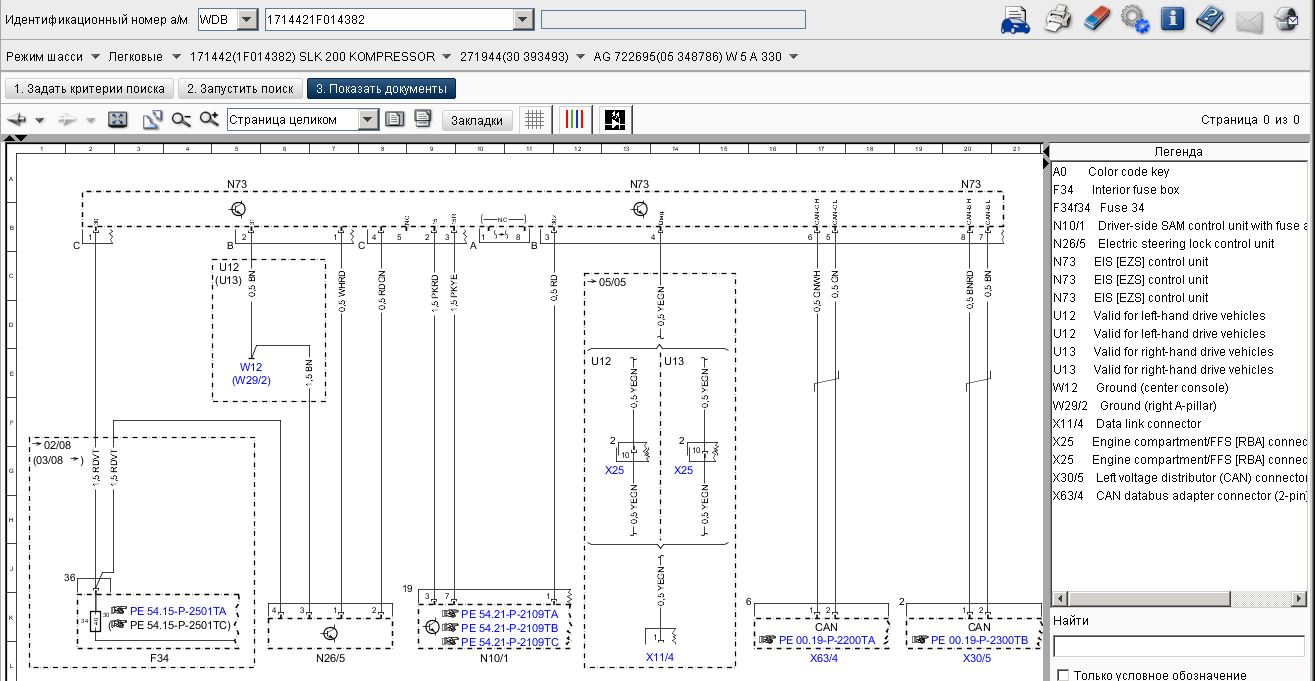The image size is (1315, 681).
Task: Zoom in with the plus magnifier
Action: [x=209, y=120]
